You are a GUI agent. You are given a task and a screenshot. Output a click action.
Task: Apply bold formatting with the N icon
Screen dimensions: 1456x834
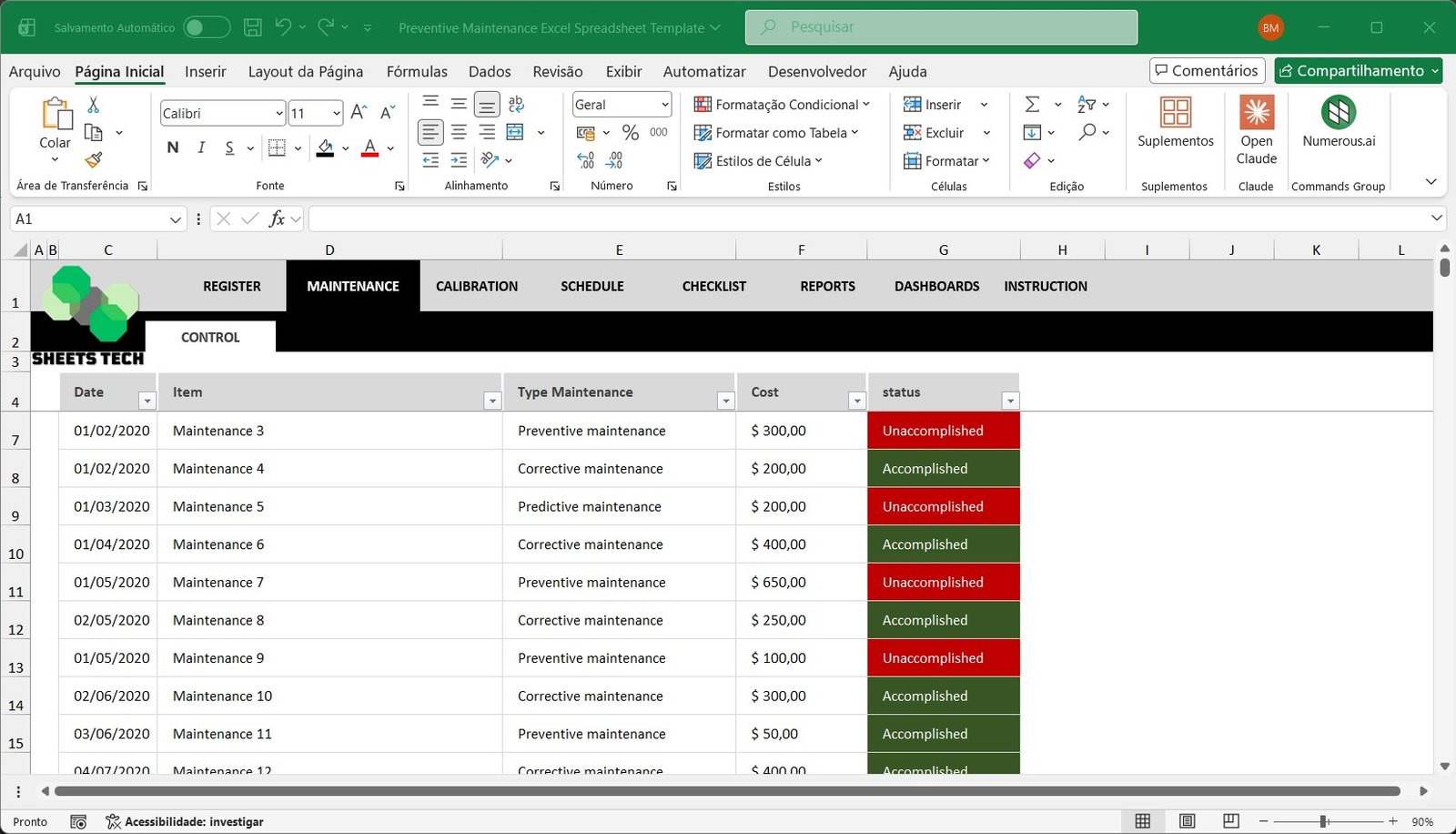click(172, 147)
